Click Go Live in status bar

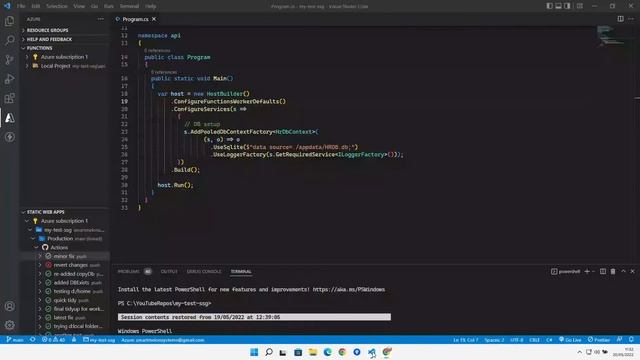(570, 340)
